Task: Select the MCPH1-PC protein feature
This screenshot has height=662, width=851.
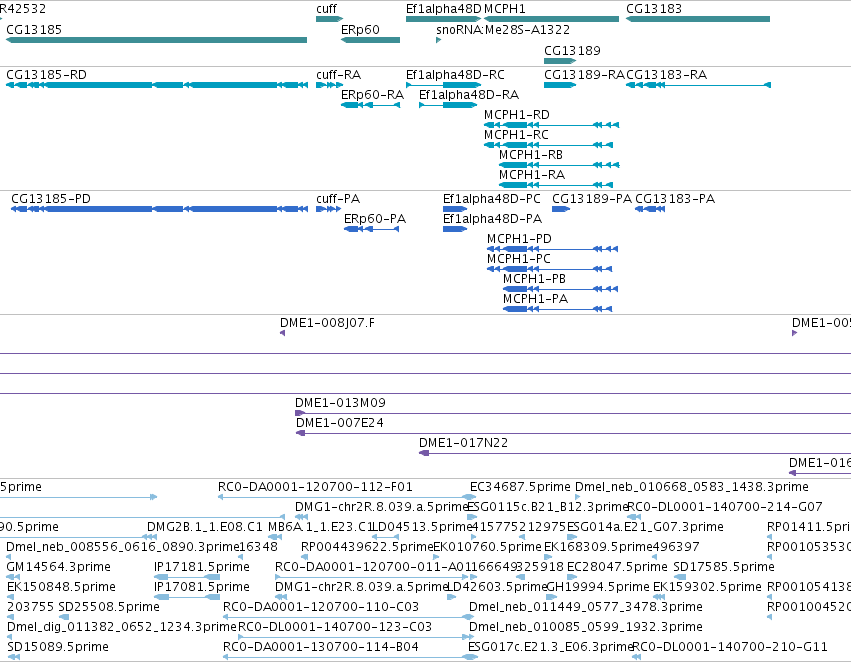Action: 550,269
